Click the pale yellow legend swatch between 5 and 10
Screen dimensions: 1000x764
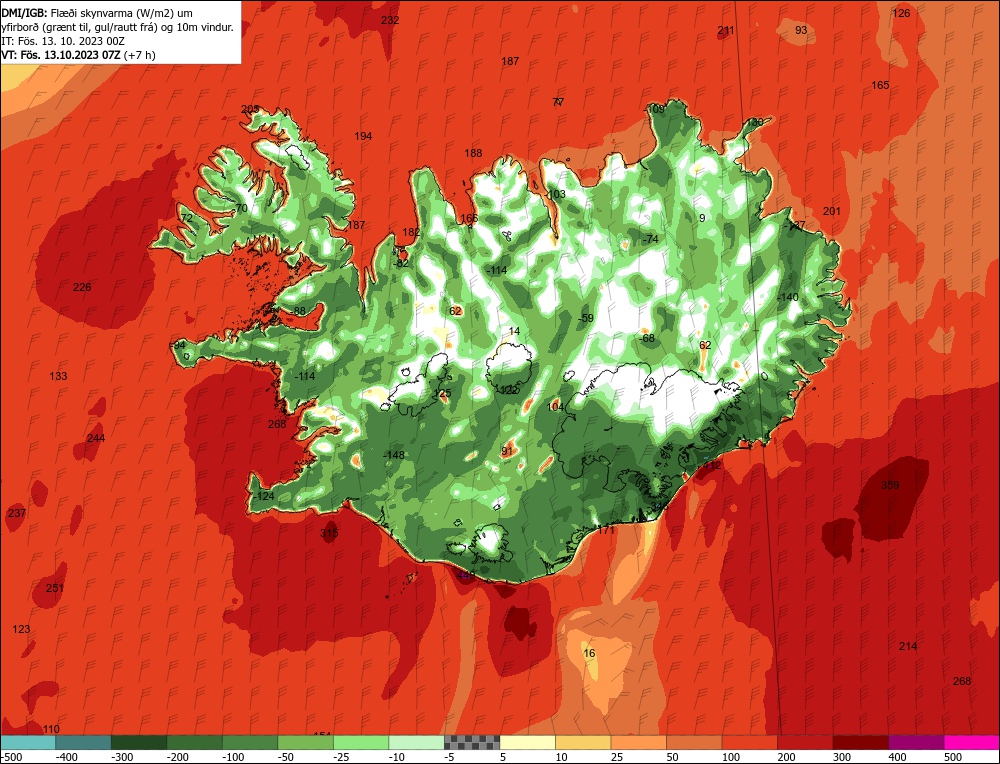pyautogui.click(x=527, y=742)
